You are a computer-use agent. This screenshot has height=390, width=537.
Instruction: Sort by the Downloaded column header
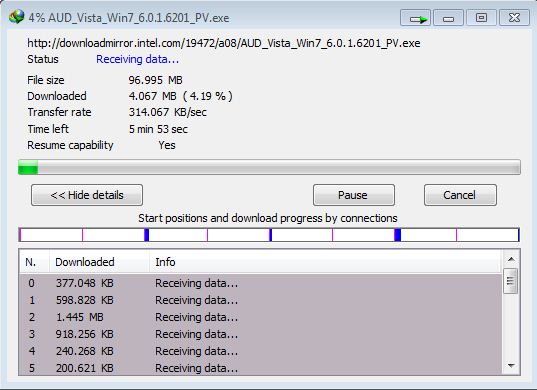click(99, 262)
